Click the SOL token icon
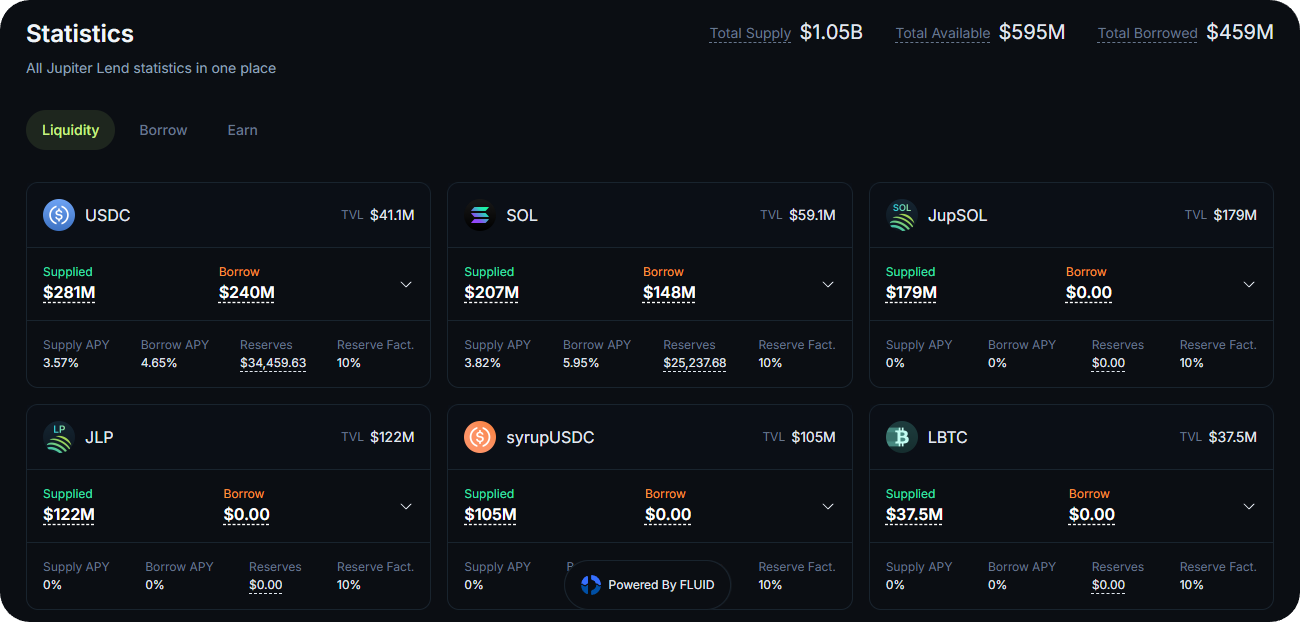The height and width of the screenshot is (622, 1300). tap(480, 215)
